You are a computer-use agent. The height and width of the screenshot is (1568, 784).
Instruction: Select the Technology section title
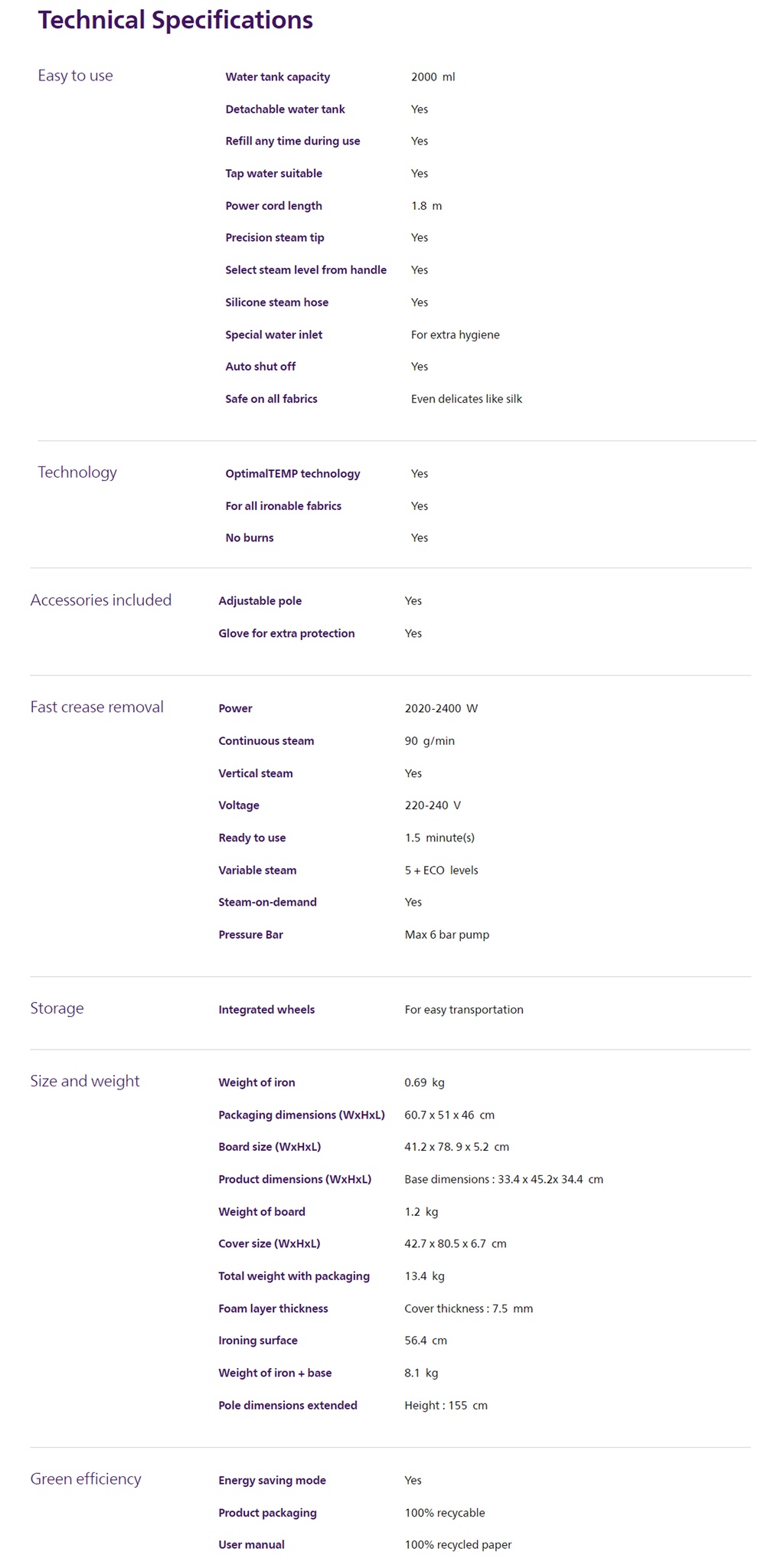click(x=77, y=472)
